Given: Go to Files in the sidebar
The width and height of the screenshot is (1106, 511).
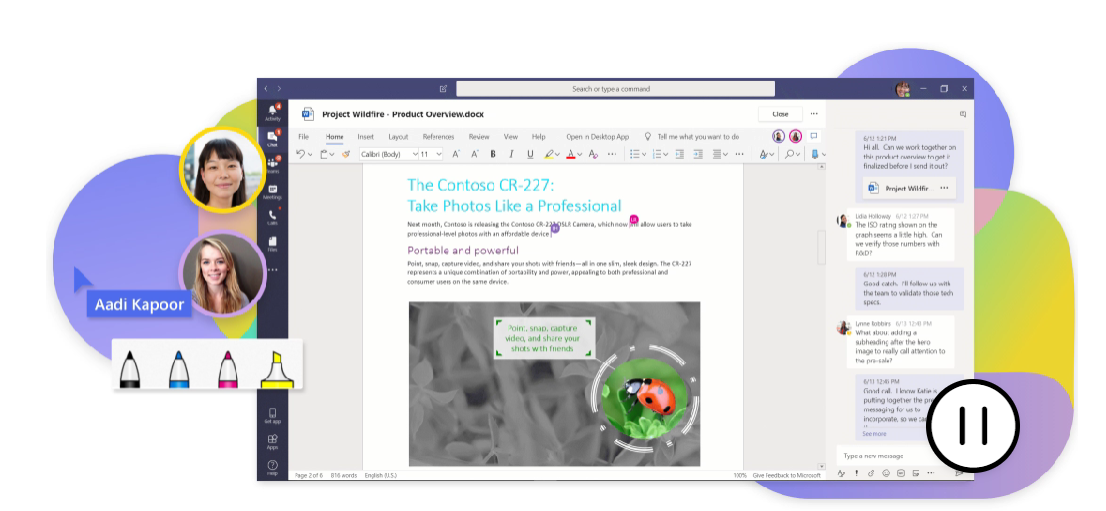Looking at the screenshot, I should point(272,243).
